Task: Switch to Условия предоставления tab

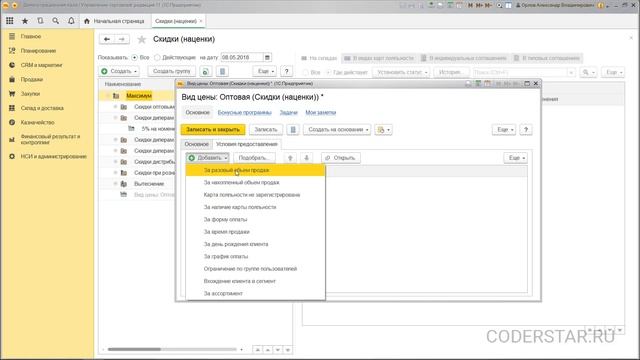Action: tap(247, 144)
